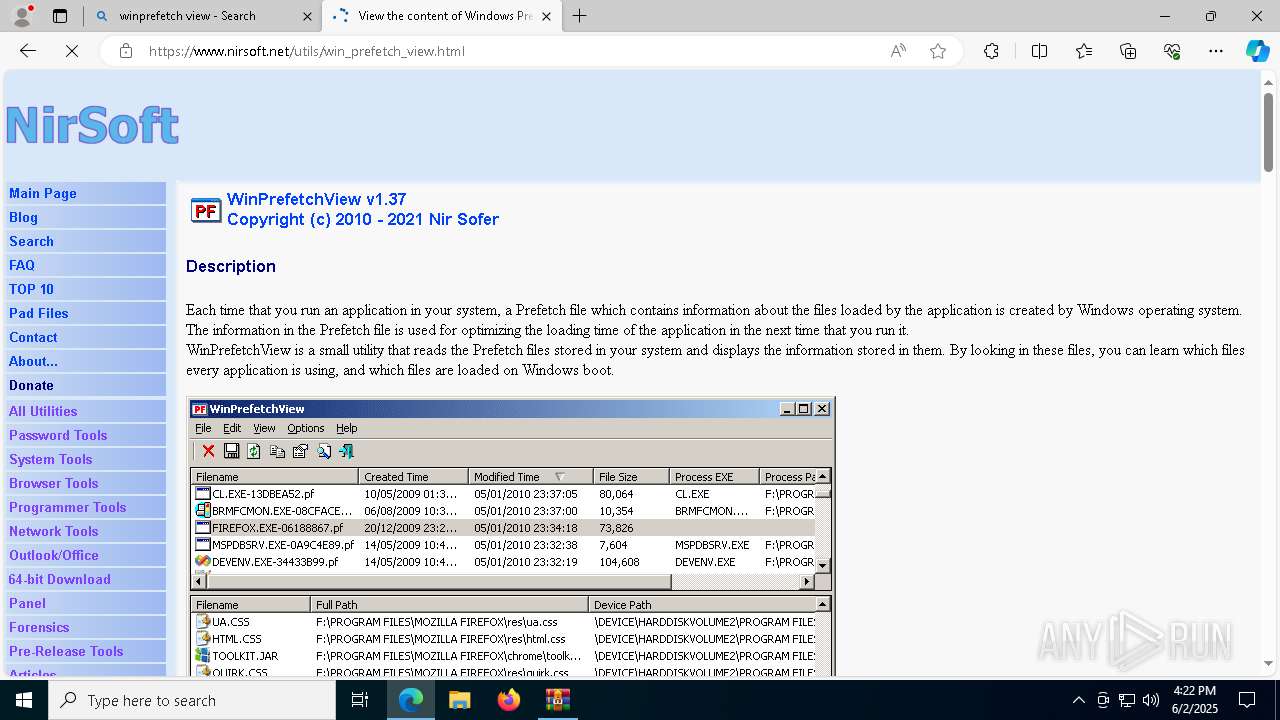Open Programmer Tools link

pyautogui.click(x=68, y=507)
